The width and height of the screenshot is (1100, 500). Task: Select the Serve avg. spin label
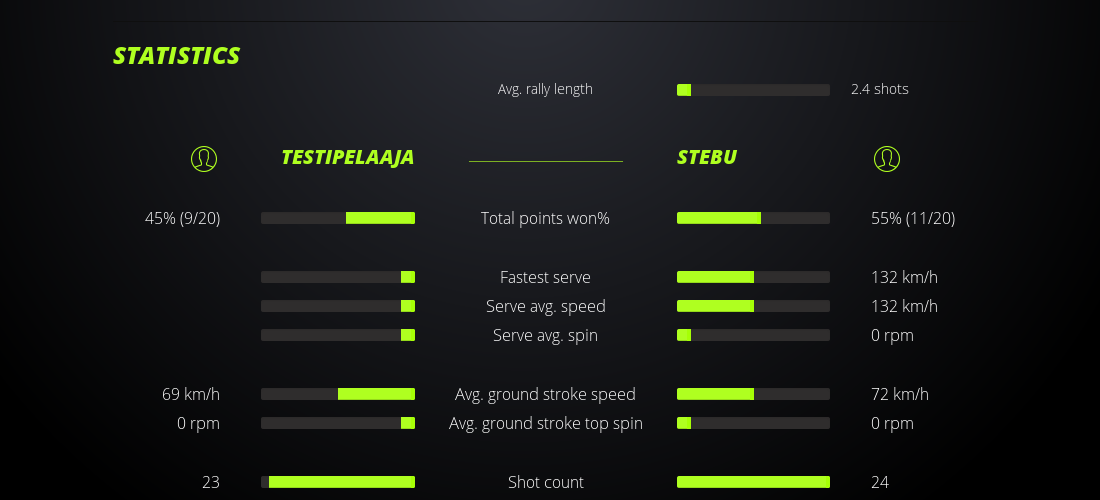point(545,335)
